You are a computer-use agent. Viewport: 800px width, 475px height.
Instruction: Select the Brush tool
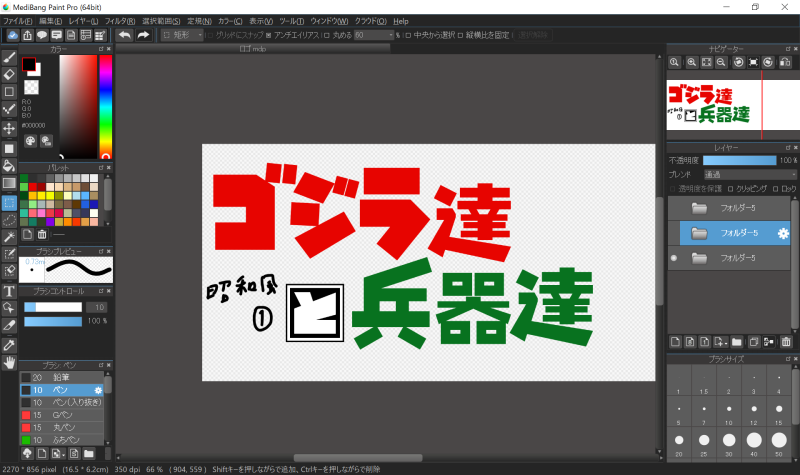(x=9, y=58)
